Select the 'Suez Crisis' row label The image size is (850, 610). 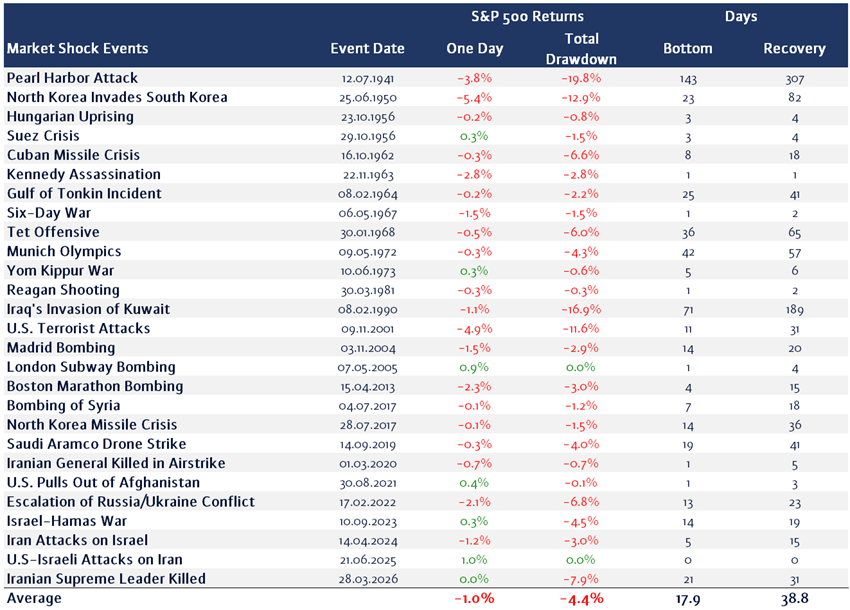click(43, 136)
